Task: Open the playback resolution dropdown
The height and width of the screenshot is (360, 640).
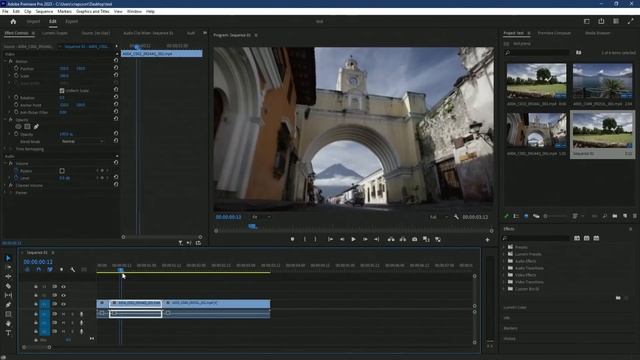Action: 439,217
